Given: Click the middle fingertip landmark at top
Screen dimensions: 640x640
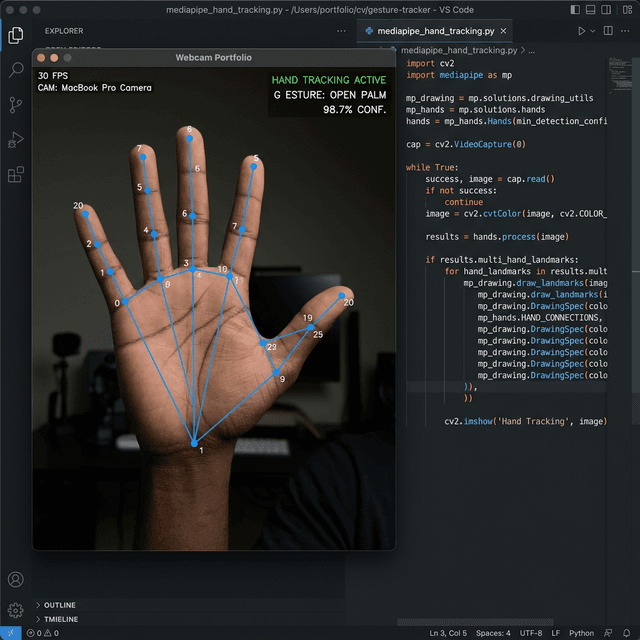Looking at the screenshot, I should coord(190,139).
